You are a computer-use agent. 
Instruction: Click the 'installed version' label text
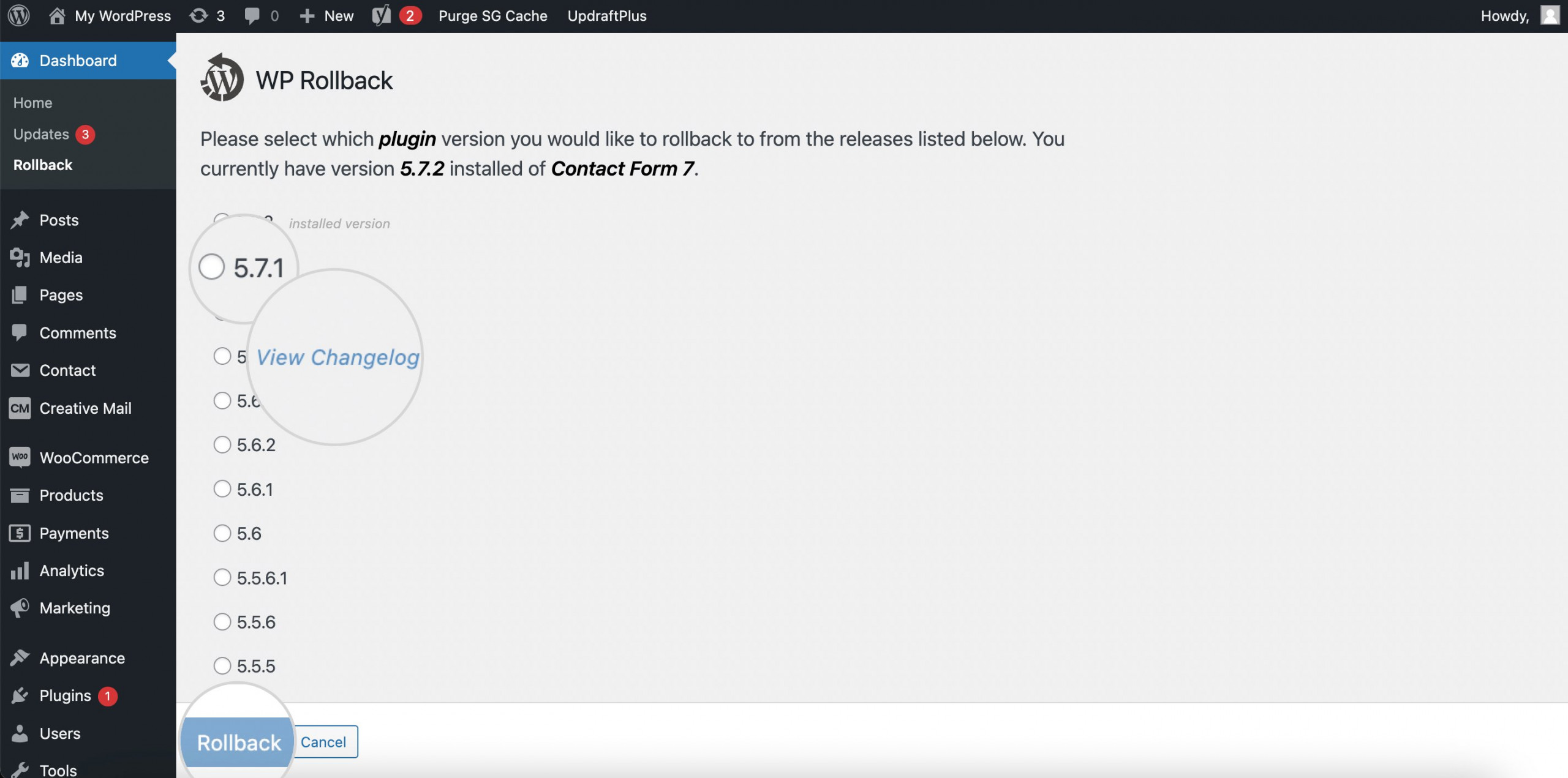pyautogui.click(x=339, y=224)
